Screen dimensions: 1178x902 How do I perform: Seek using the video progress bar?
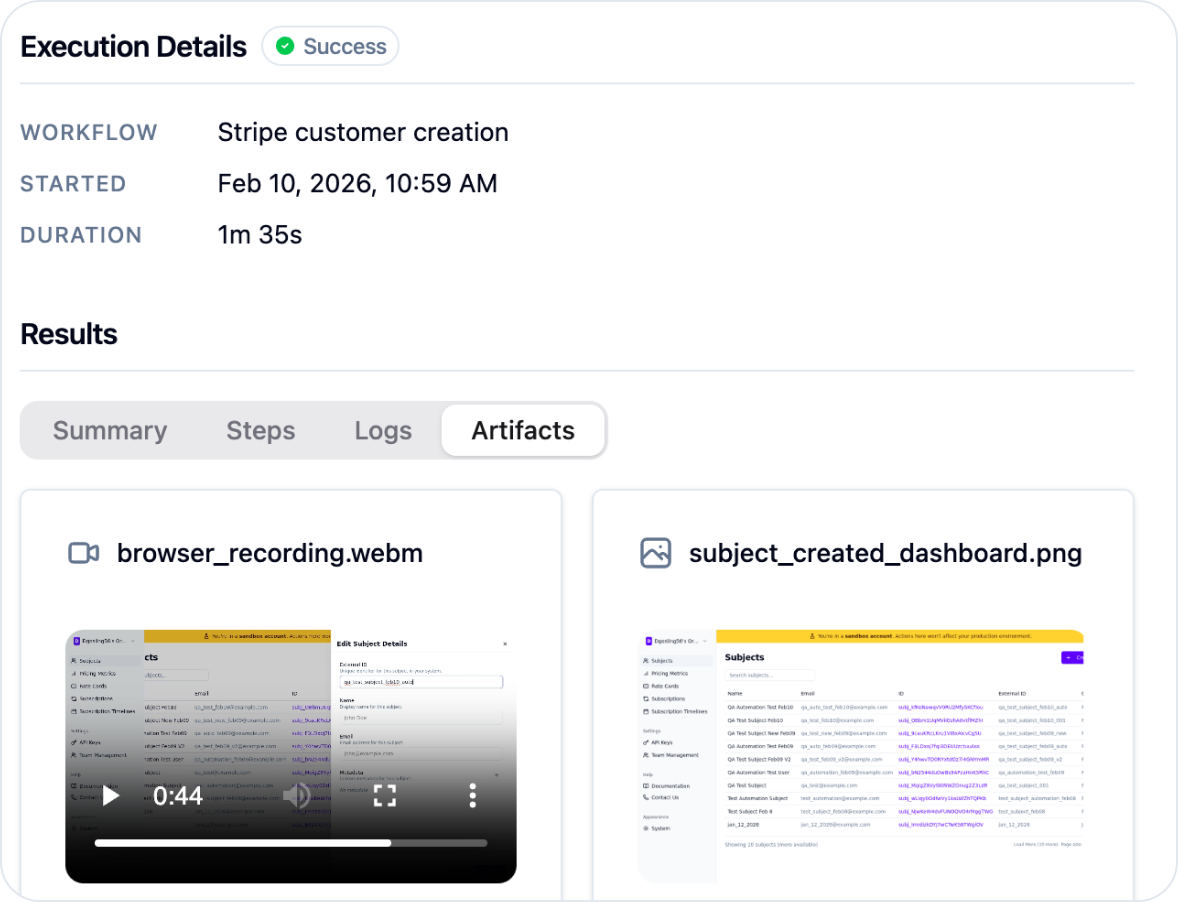(290, 842)
